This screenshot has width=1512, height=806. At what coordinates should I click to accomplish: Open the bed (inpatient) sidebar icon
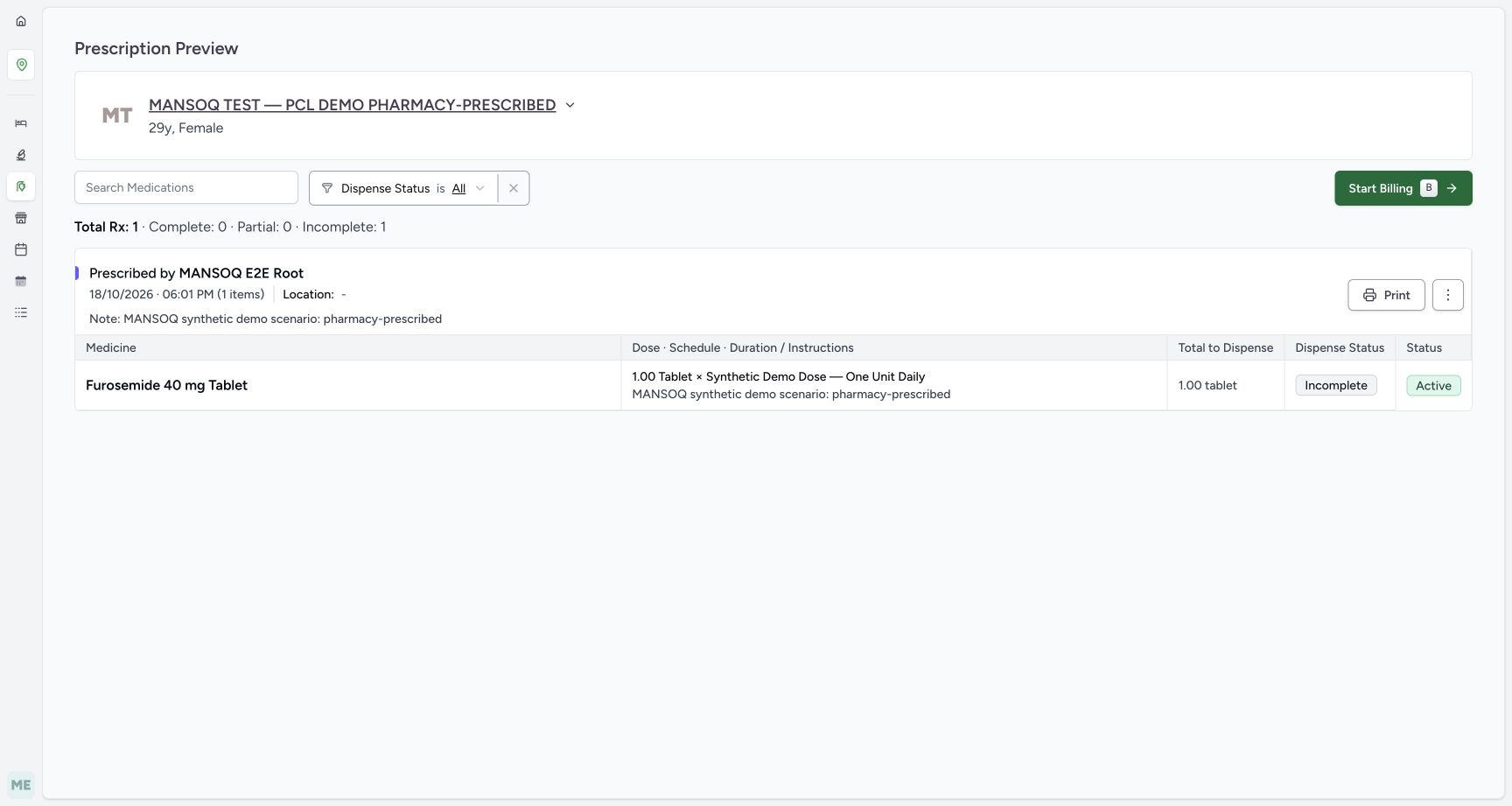point(21,123)
